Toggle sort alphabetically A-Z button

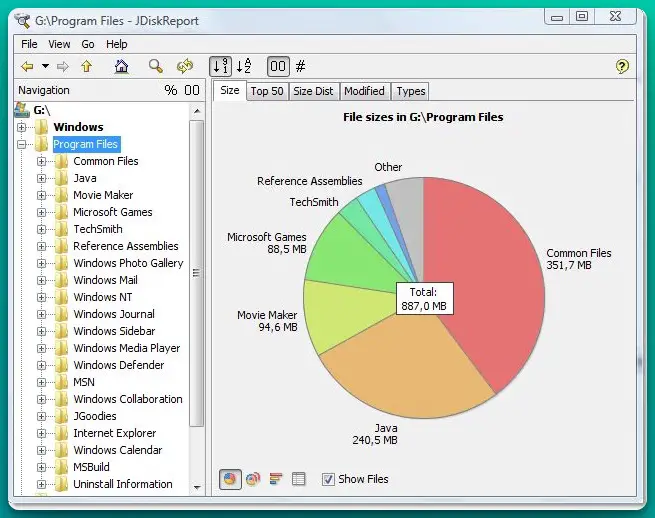244,66
